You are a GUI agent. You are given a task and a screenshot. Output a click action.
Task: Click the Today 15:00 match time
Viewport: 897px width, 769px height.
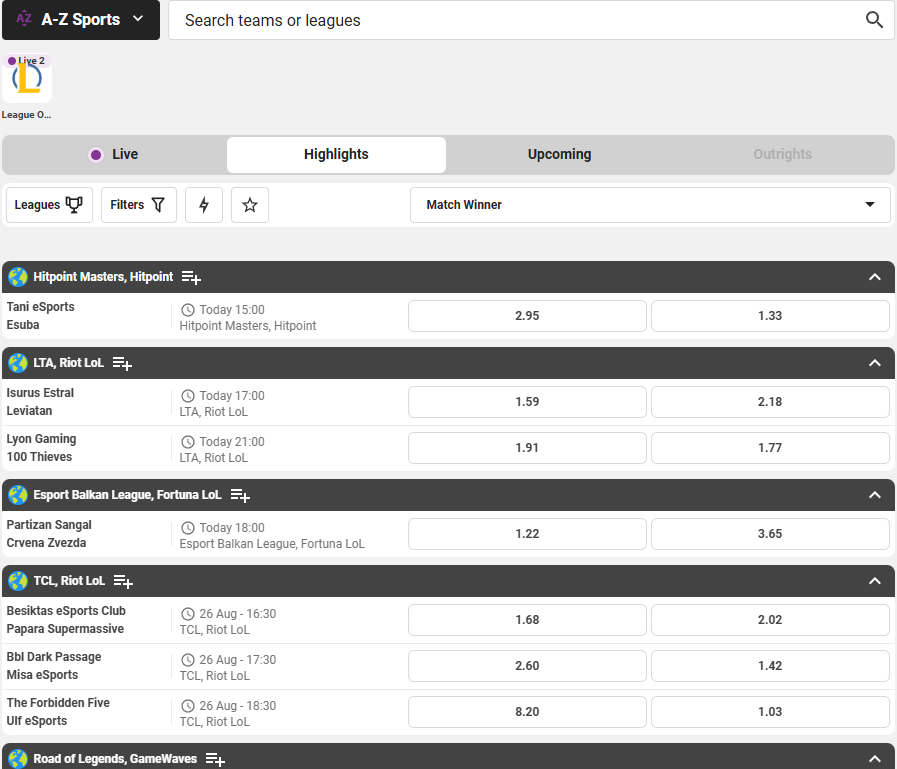[x=232, y=310]
